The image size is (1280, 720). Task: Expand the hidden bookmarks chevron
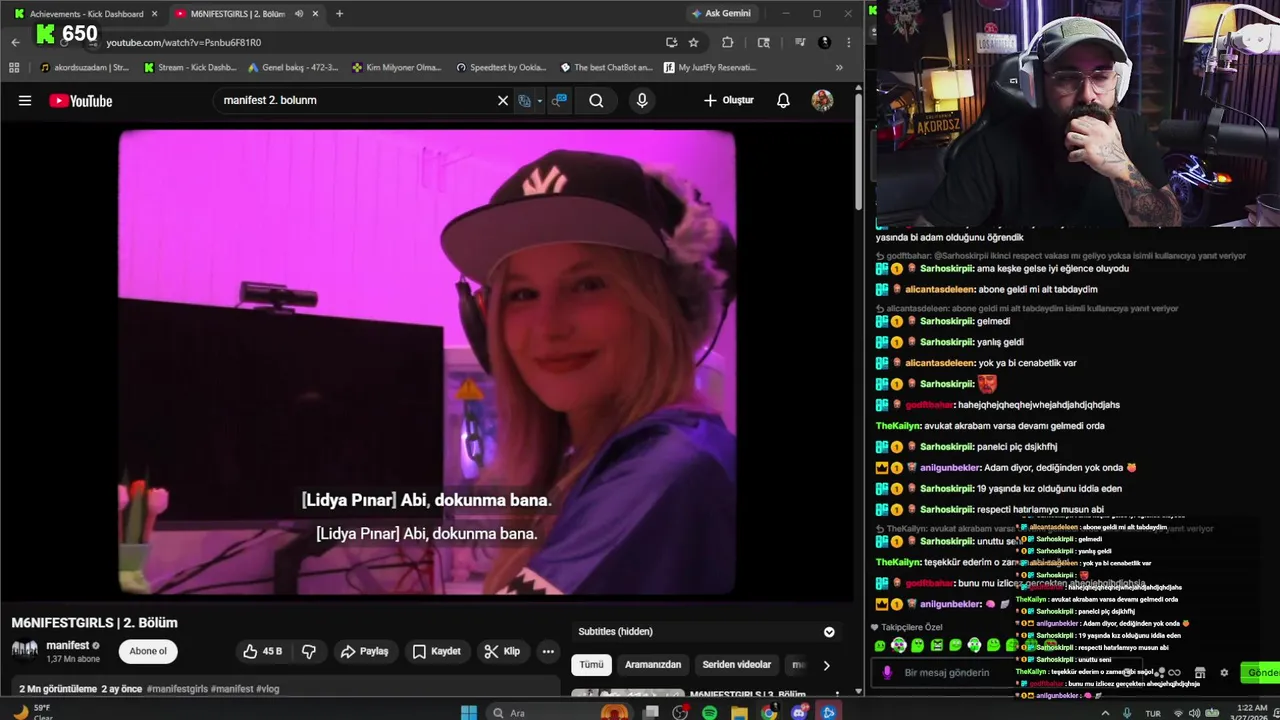tap(838, 68)
